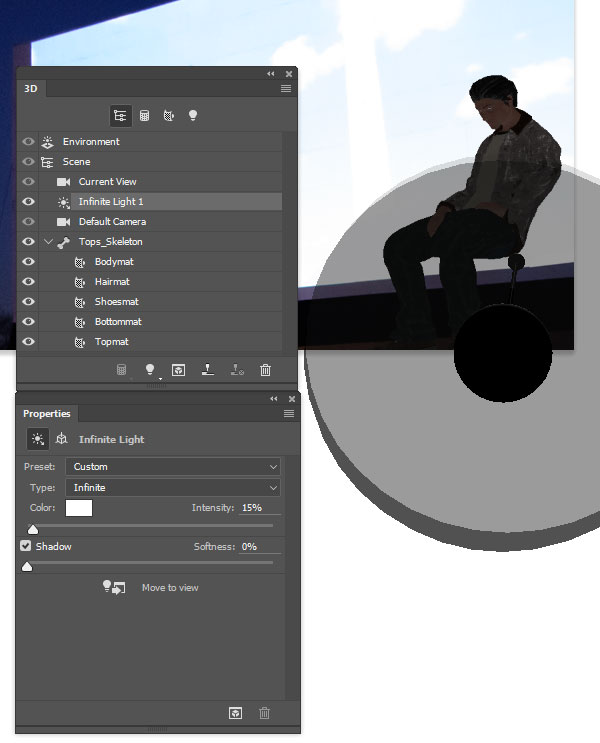The height and width of the screenshot is (743, 600).
Task: Uncheck the Shadow checkbox
Action: tap(26, 547)
